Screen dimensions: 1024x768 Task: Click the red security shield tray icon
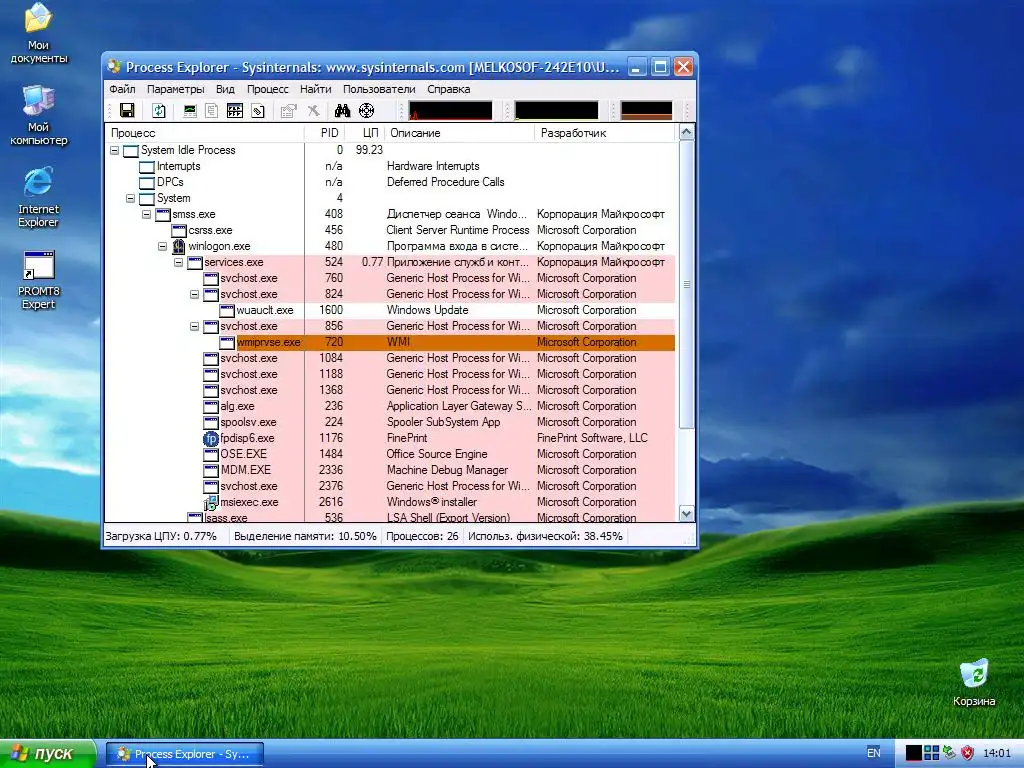[967, 753]
